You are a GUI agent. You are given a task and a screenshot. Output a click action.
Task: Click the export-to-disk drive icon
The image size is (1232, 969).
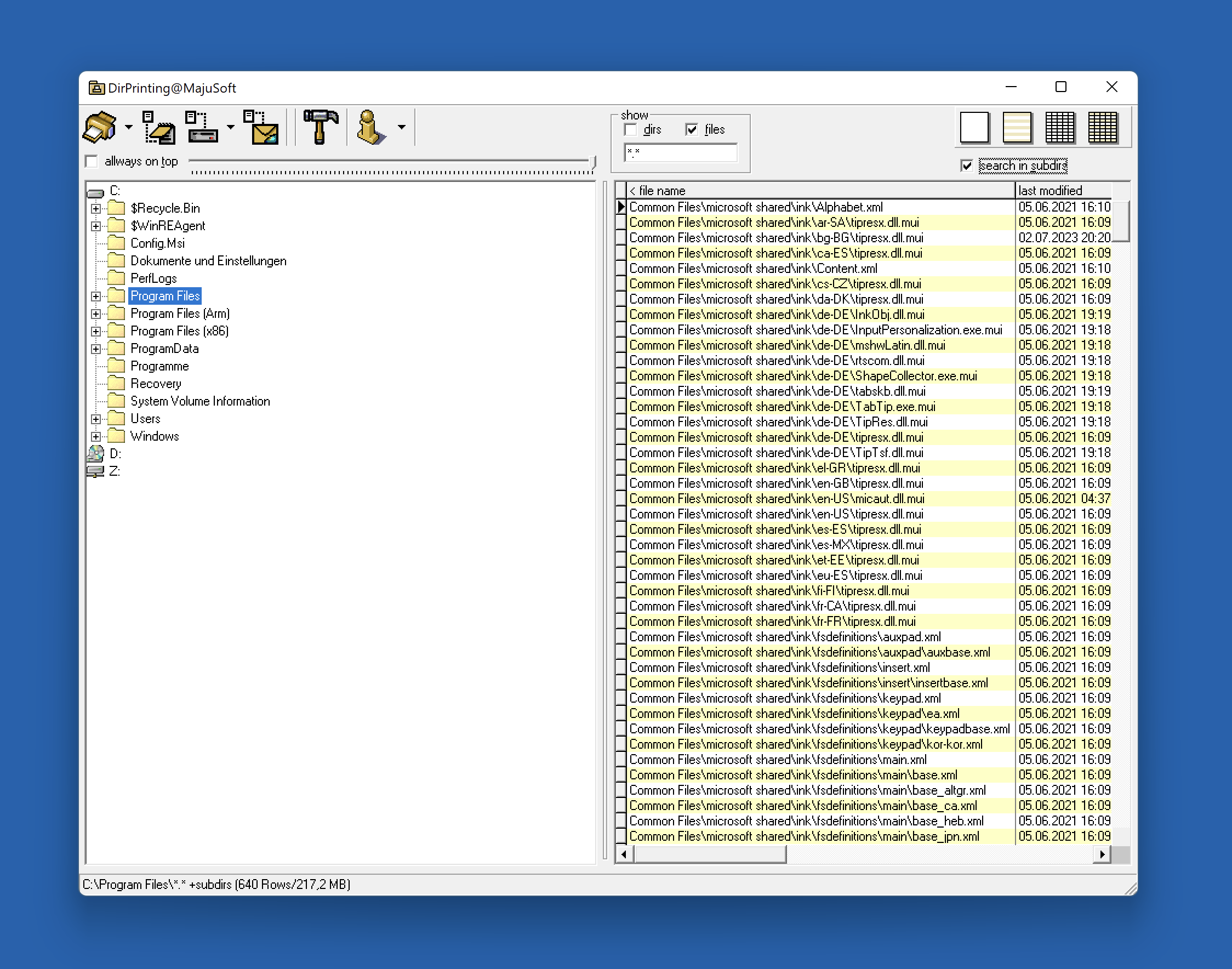(x=202, y=127)
